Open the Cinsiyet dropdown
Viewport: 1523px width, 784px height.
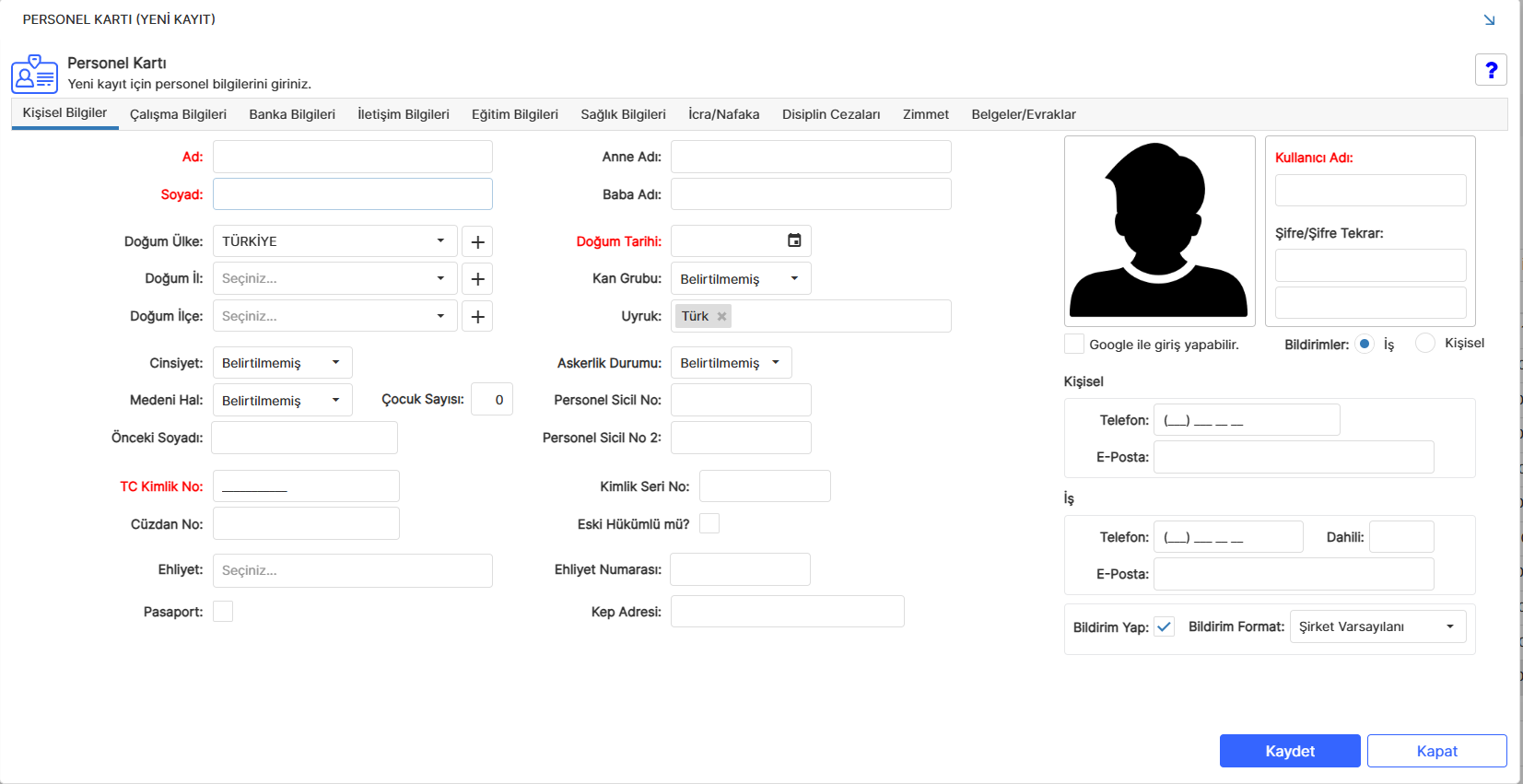coord(282,362)
